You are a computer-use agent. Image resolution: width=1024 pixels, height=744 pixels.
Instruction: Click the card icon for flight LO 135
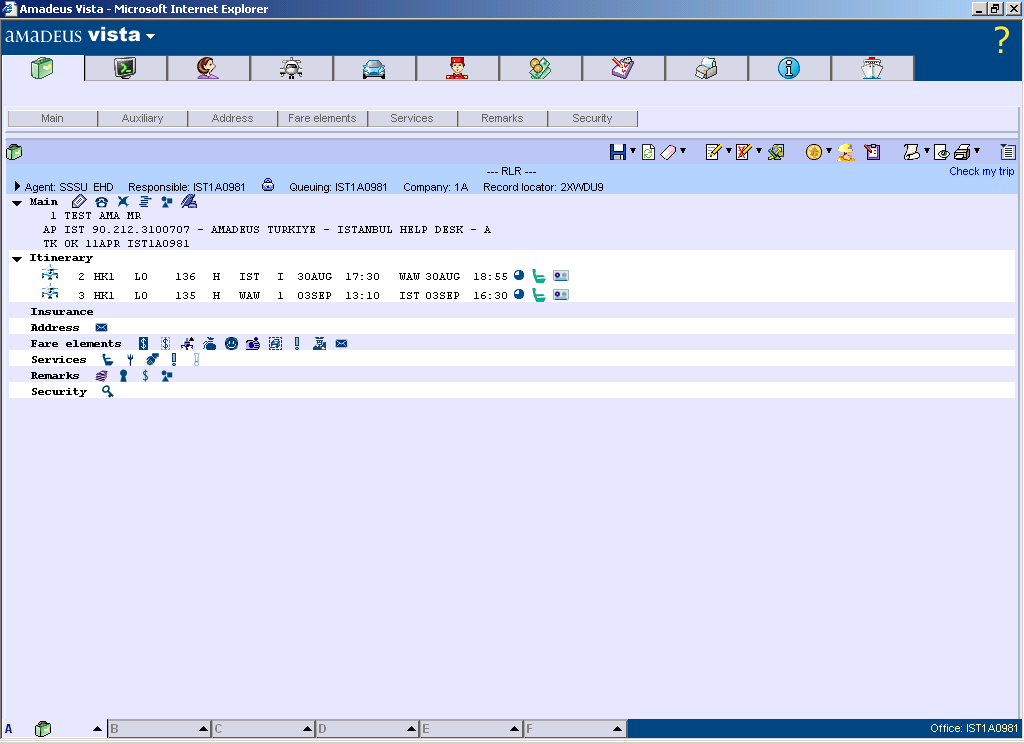[x=561, y=295]
